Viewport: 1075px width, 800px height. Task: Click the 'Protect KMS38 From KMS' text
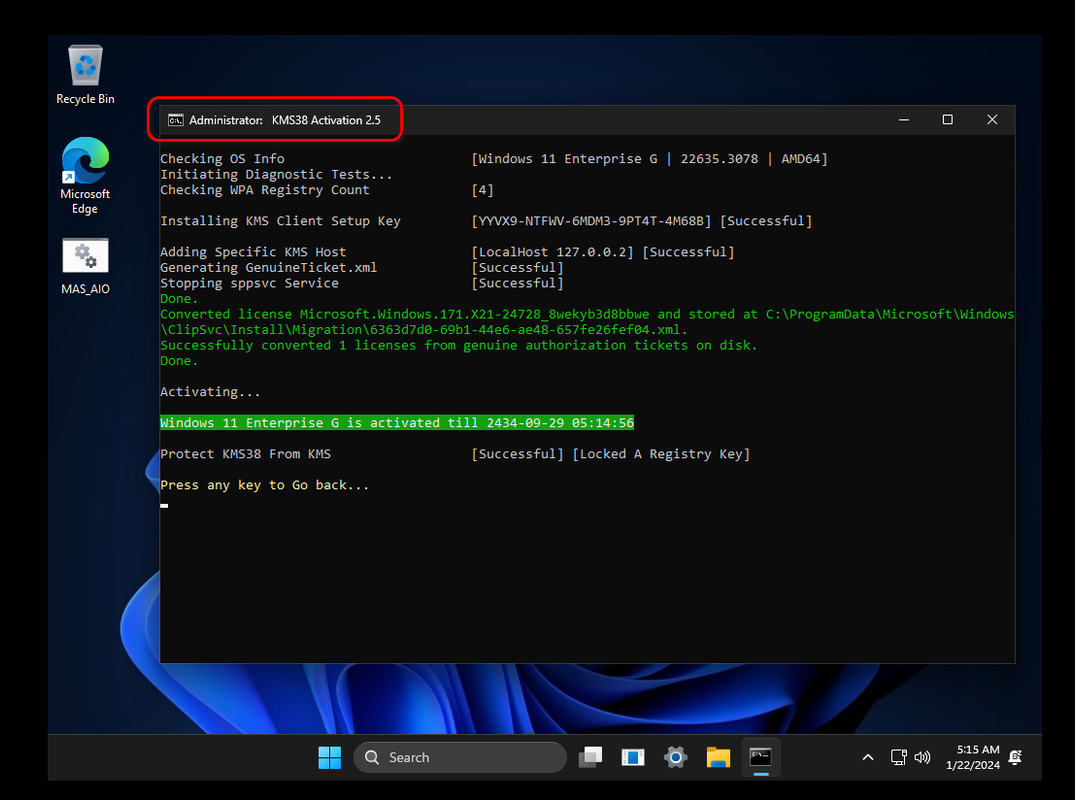(x=245, y=454)
